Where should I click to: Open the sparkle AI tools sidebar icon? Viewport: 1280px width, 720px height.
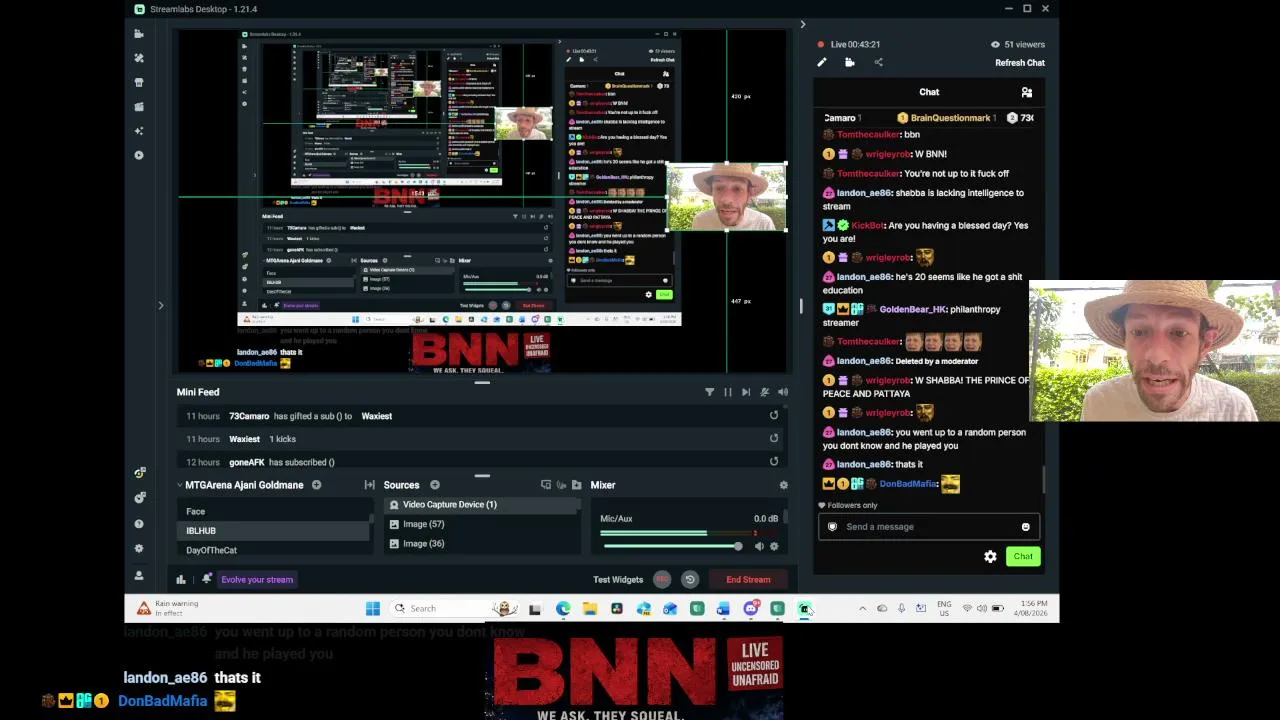(x=139, y=130)
